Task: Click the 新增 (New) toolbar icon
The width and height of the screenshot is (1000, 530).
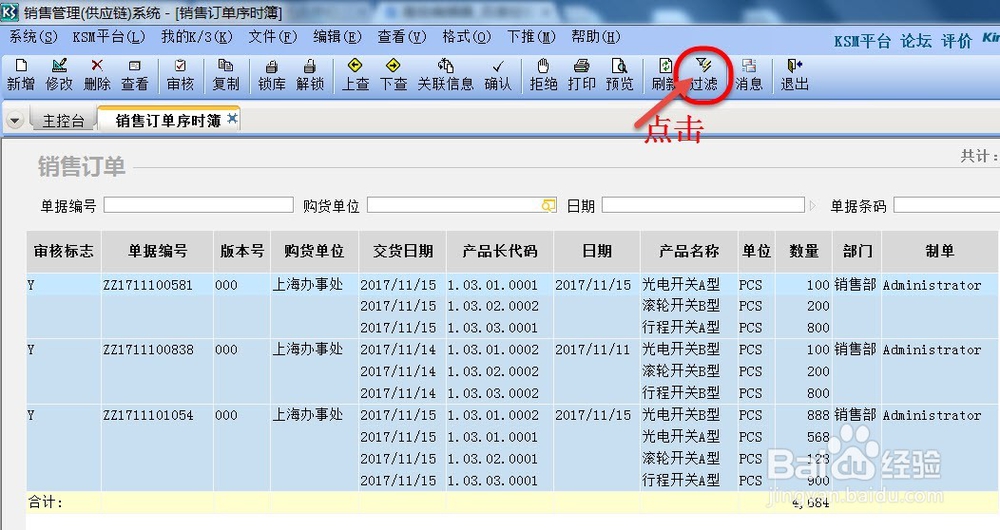Action: (x=20, y=75)
